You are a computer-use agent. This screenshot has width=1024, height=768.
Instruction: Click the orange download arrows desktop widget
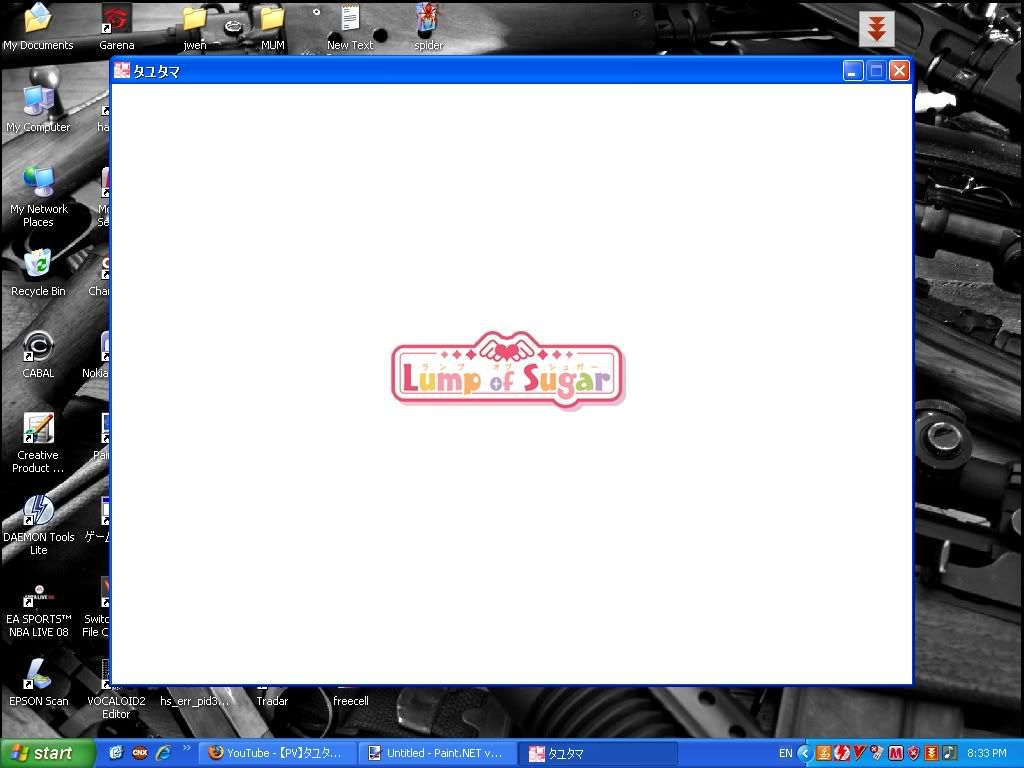pyautogui.click(x=876, y=29)
